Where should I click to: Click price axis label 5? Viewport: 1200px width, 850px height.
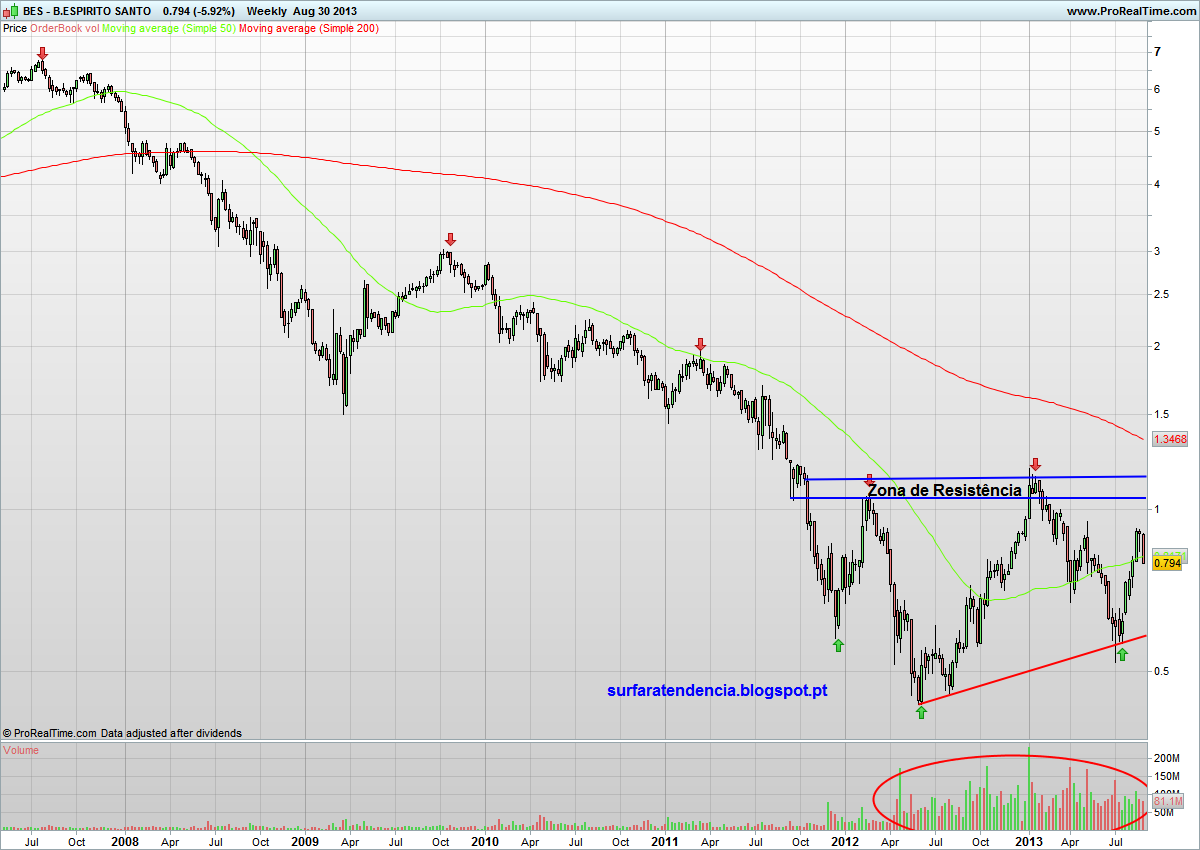coord(1157,132)
